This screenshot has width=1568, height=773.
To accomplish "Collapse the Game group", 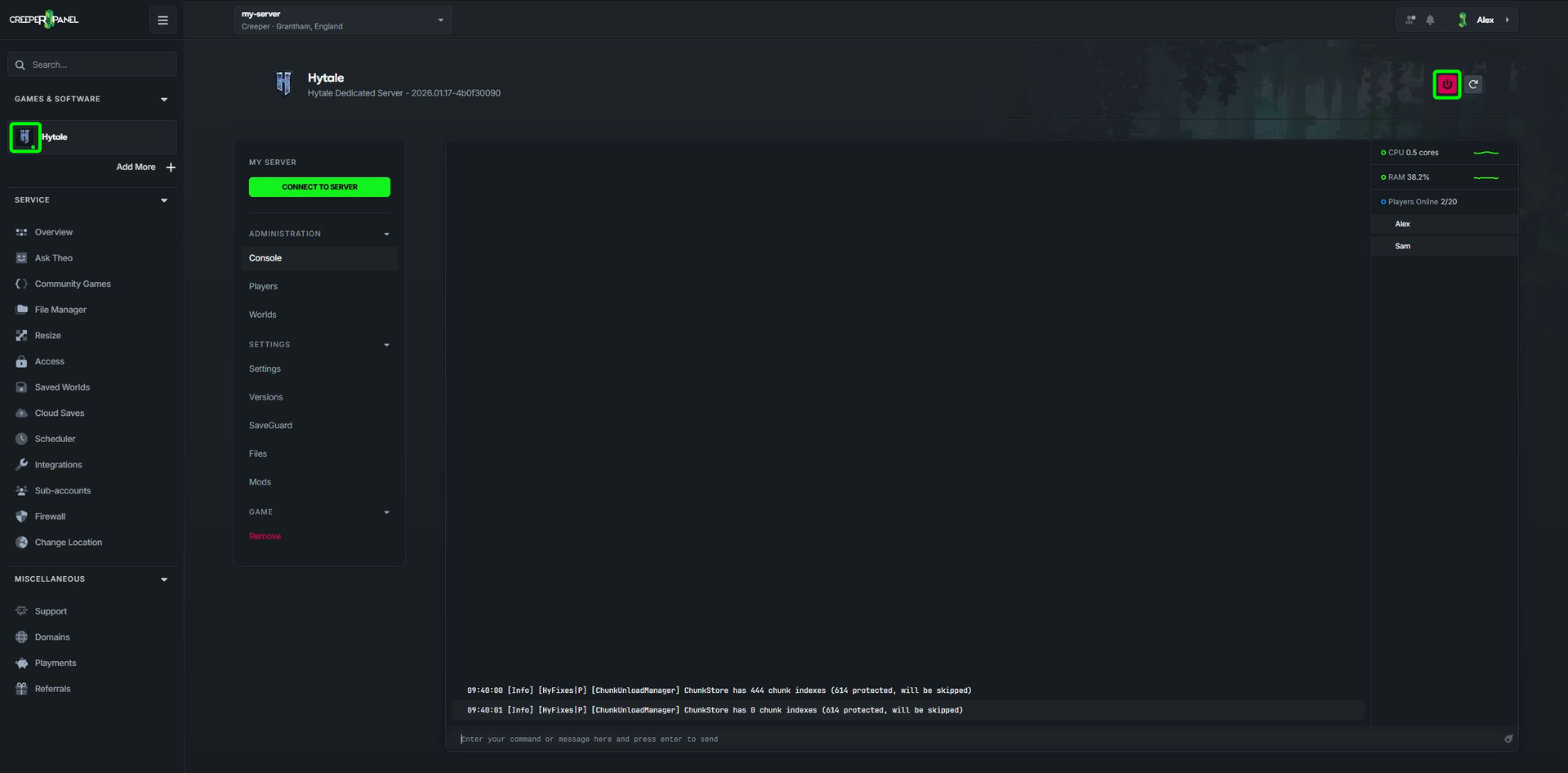I will (x=386, y=512).
